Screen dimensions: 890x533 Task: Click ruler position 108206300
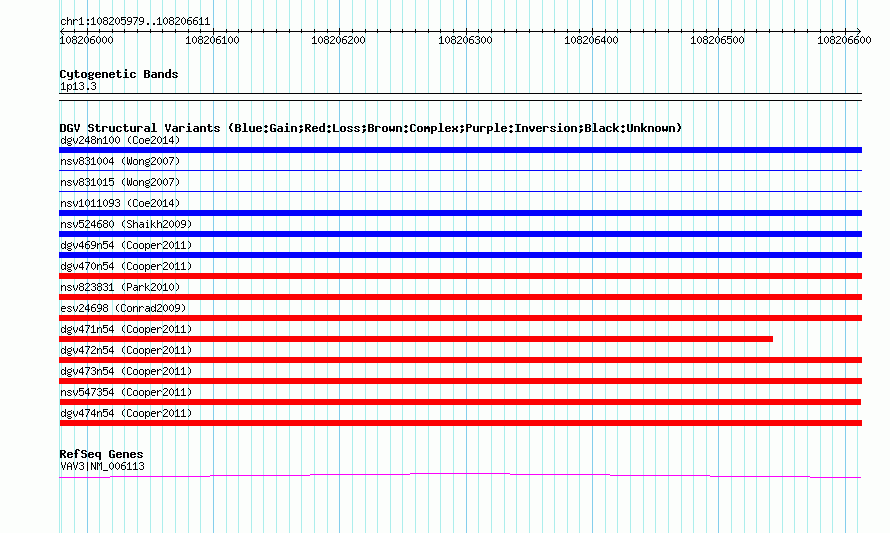(x=465, y=40)
